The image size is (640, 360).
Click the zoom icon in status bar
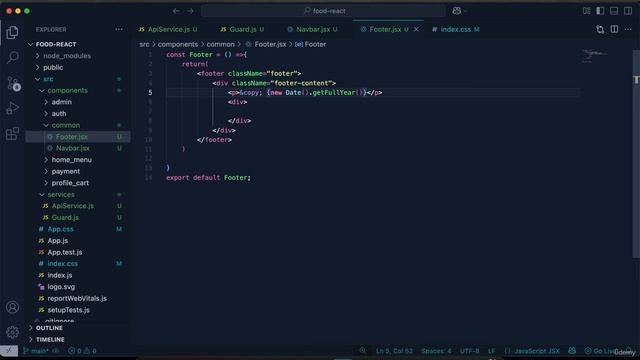363,351
